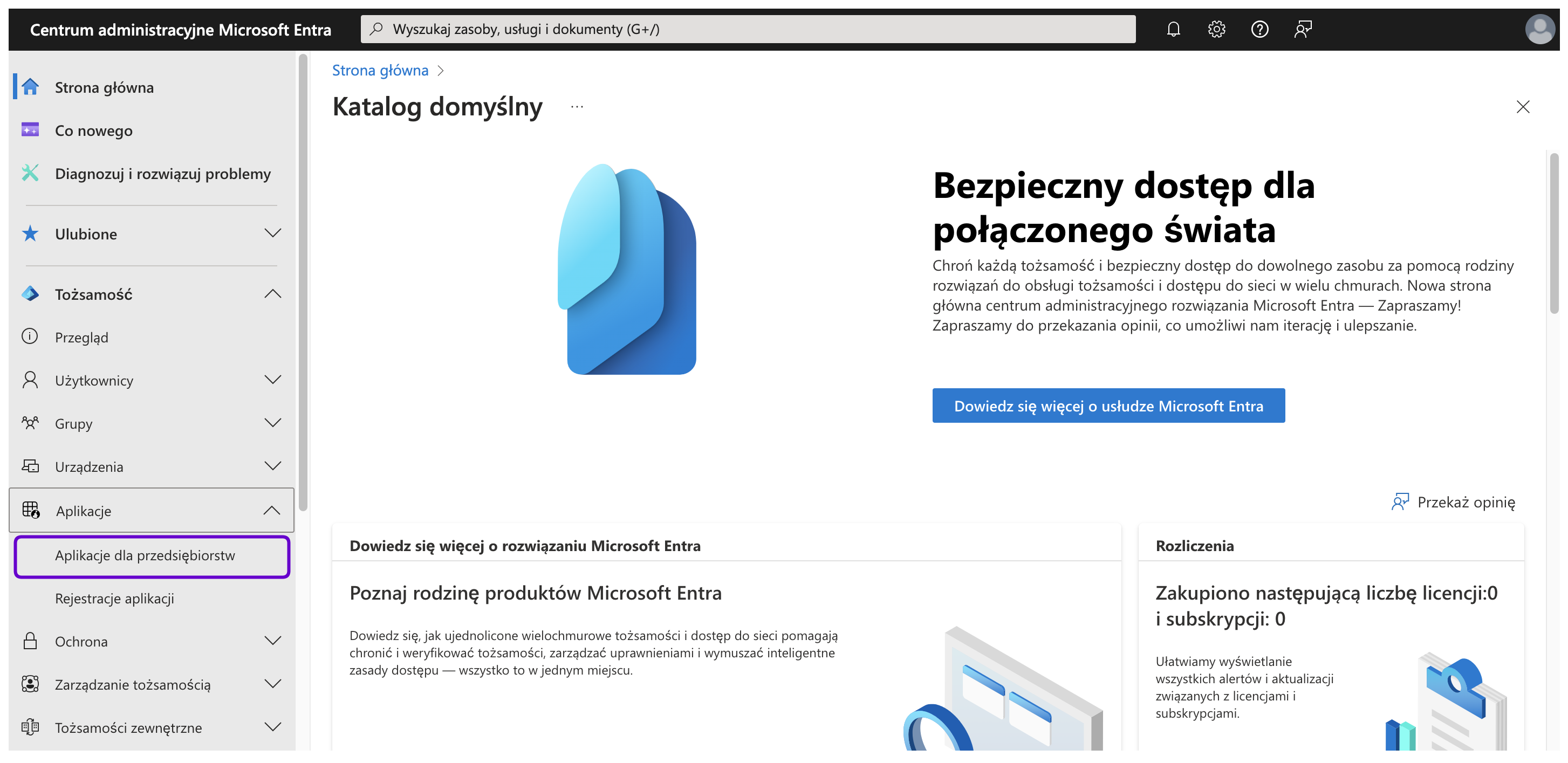Click the main content vertical scrollbar
Image resolution: width=1568 pixels, height=763 pixels.
click(x=1554, y=234)
